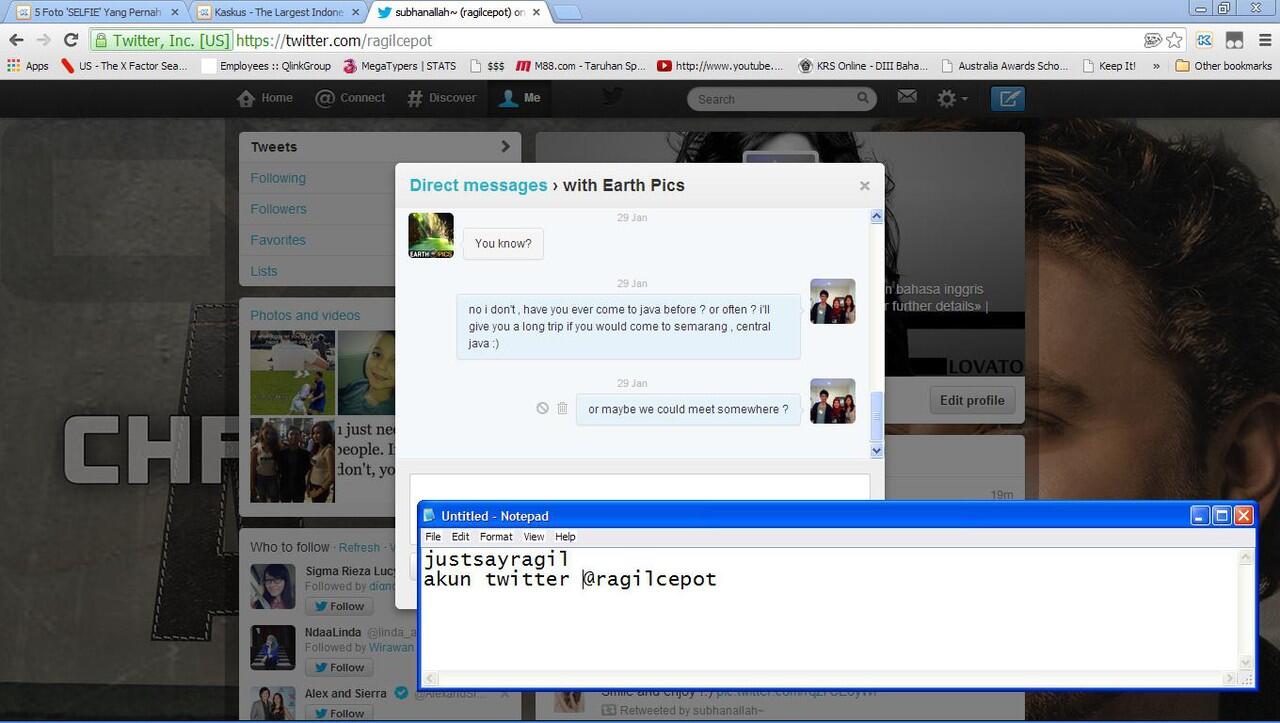Go back with the browser back arrow
The image size is (1280, 723).
tap(16, 40)
